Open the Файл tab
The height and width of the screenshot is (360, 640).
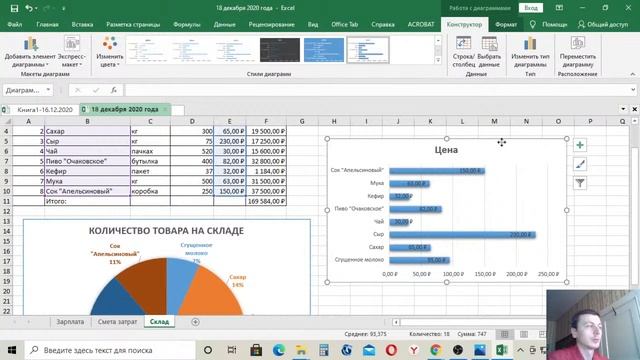(x=15, y=24)
